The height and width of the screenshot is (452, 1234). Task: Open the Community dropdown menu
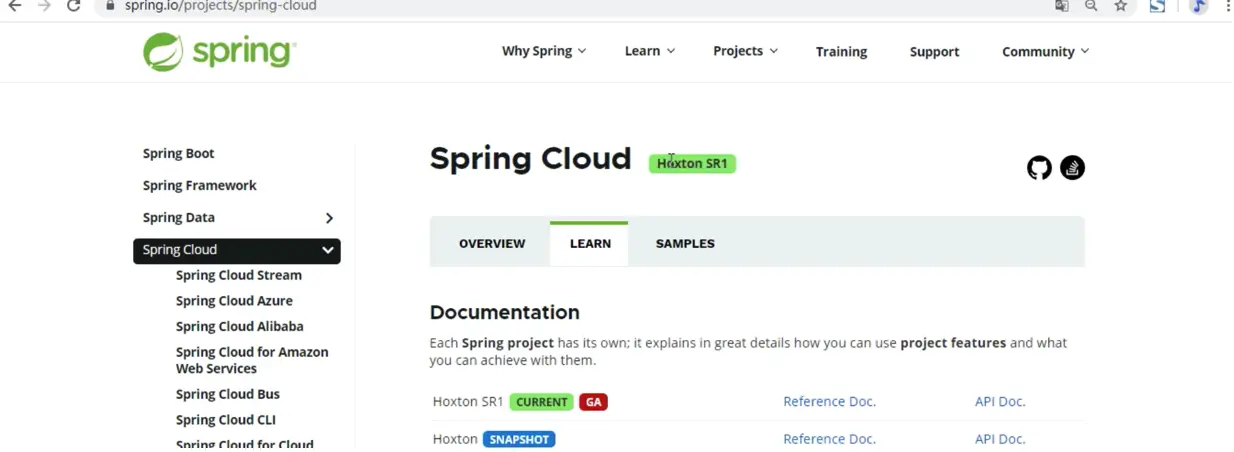click(x=1046, y=51)
